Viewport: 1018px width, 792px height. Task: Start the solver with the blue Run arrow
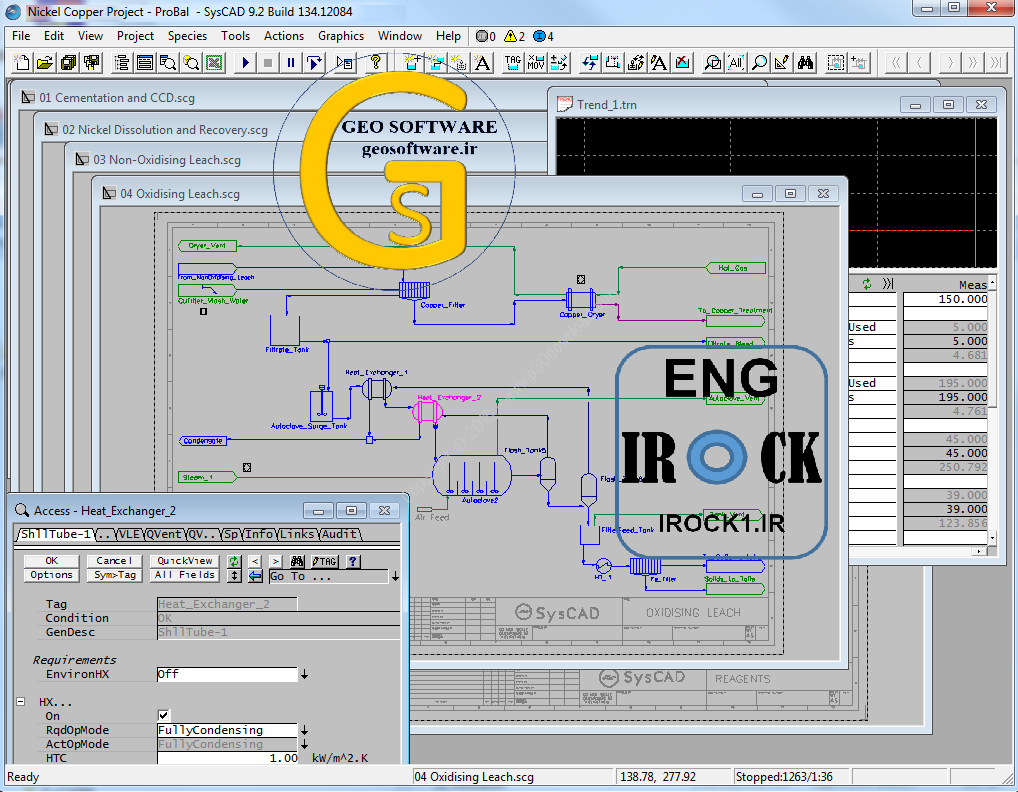pos(245,63)
